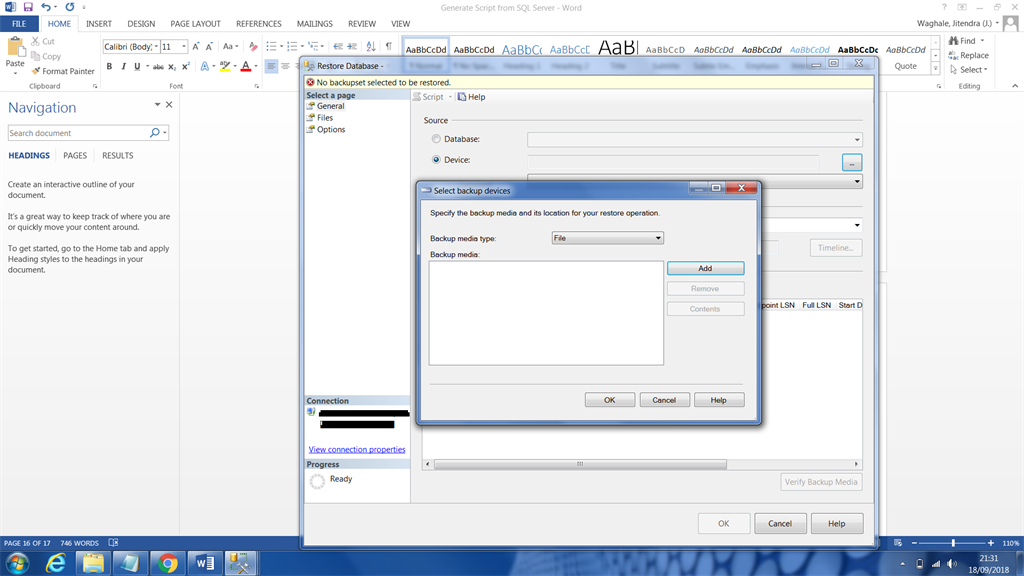The height and width of the screenshot is (576, 1024).
Task: Switch to the DESIGN ribbon tab
Action: click(141, 24)
